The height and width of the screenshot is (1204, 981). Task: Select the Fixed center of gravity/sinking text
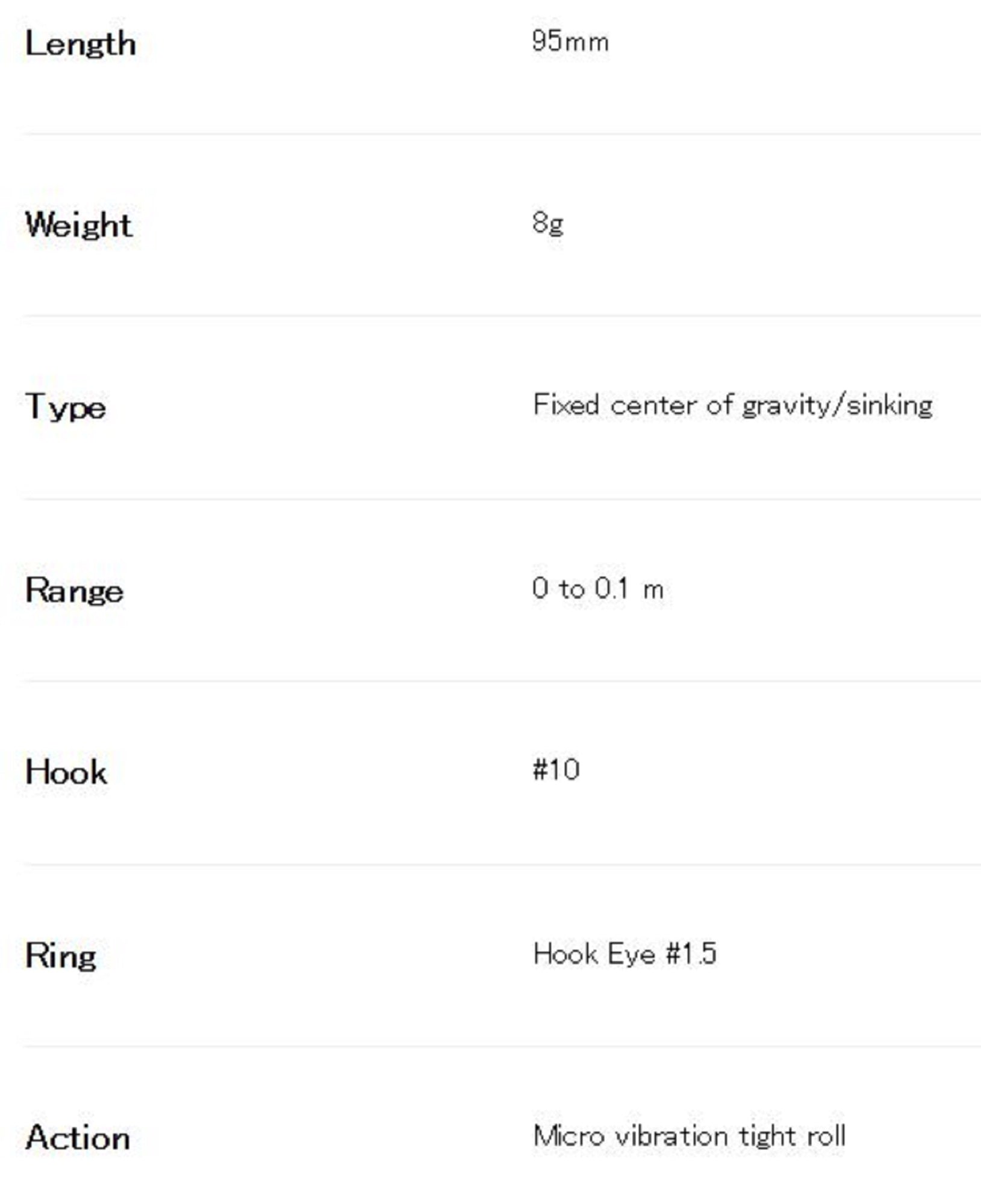tap(732, 405)
